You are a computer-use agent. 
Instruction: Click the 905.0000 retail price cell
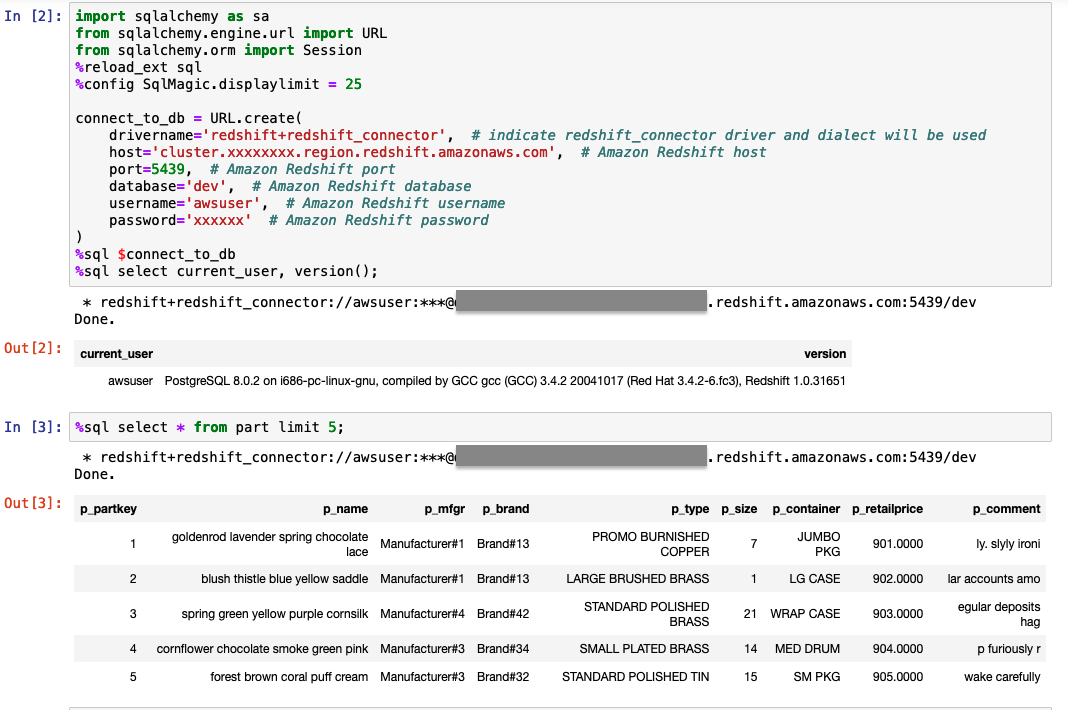(897, 677)
